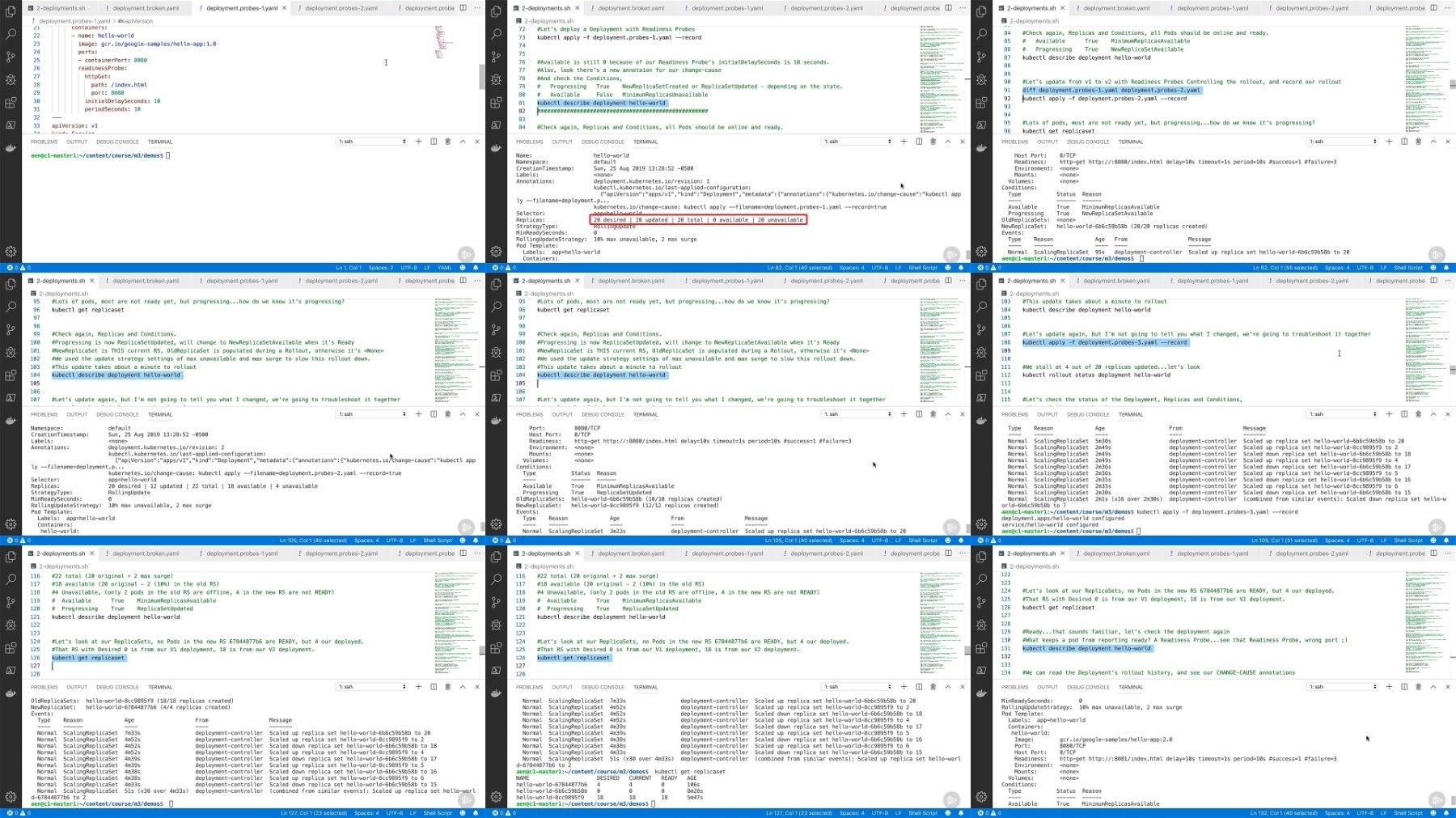This screenshot has height=818, width=1456.
Task: Toggle split editor in the deployment.probes-1.yaml window
Action: (x=463, y=8)
